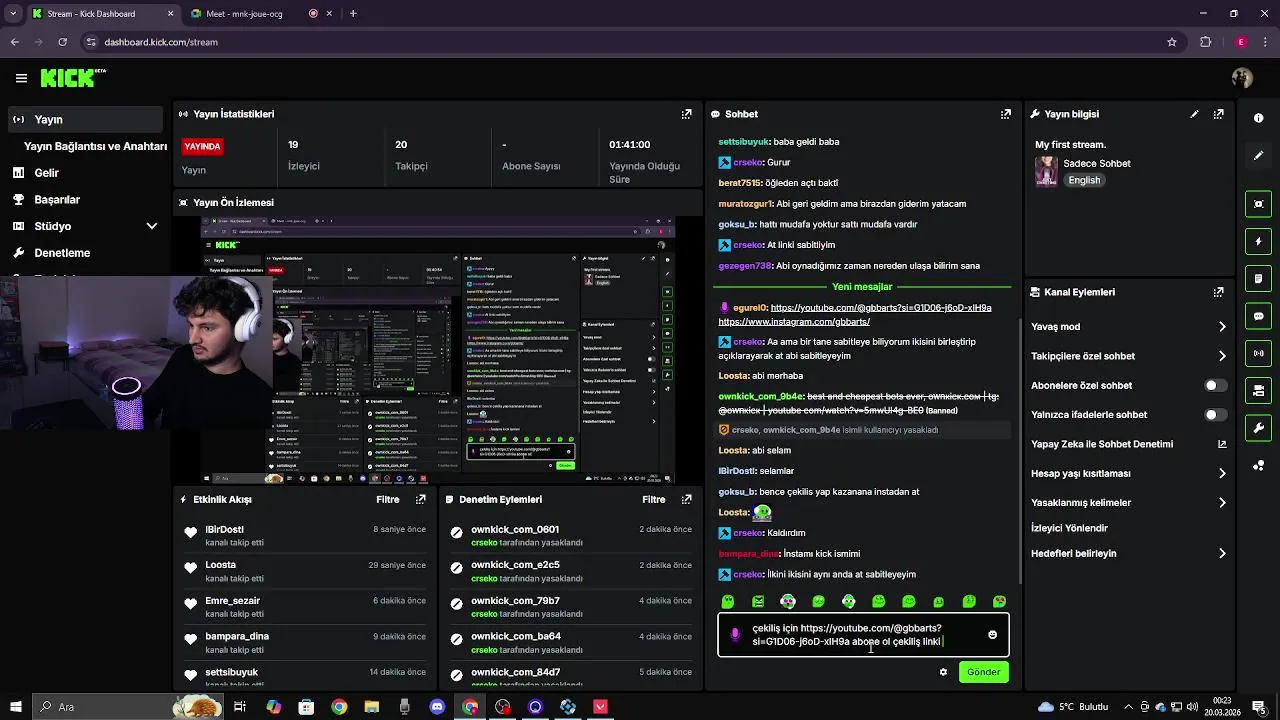Open Yayın Bağlantısı ve Anahtarı page
The image size is (1280, 720).
coord(95,146)
